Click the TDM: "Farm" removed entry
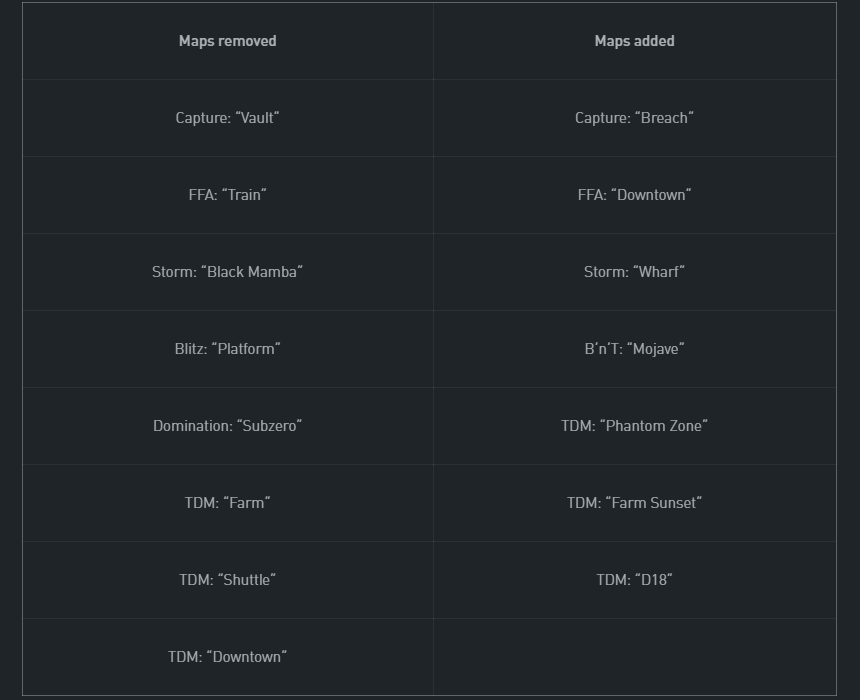Screen dimensions: 860x700 (x=227, y=503)
